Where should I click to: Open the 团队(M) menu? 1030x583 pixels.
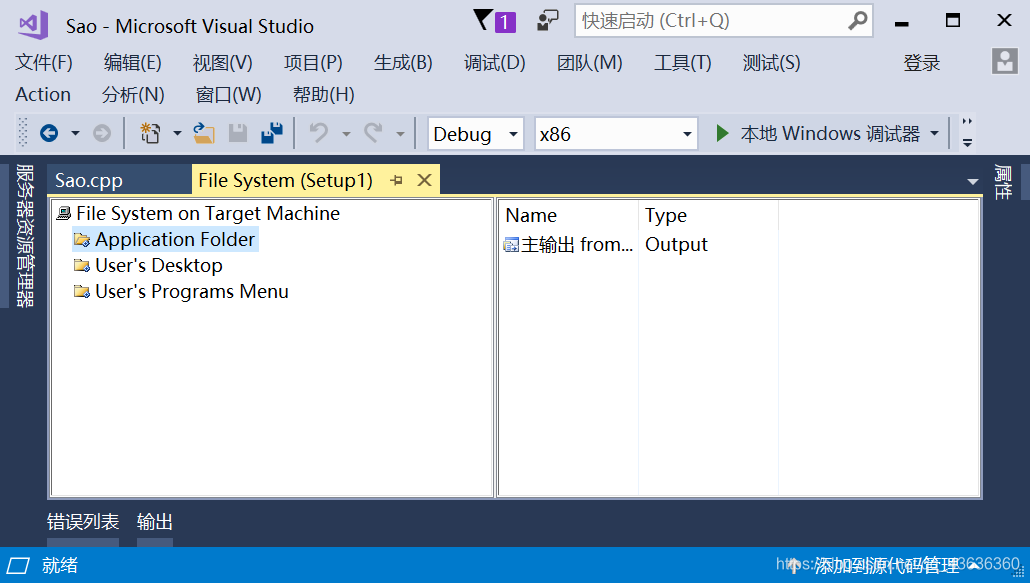[x=590, y=63]
